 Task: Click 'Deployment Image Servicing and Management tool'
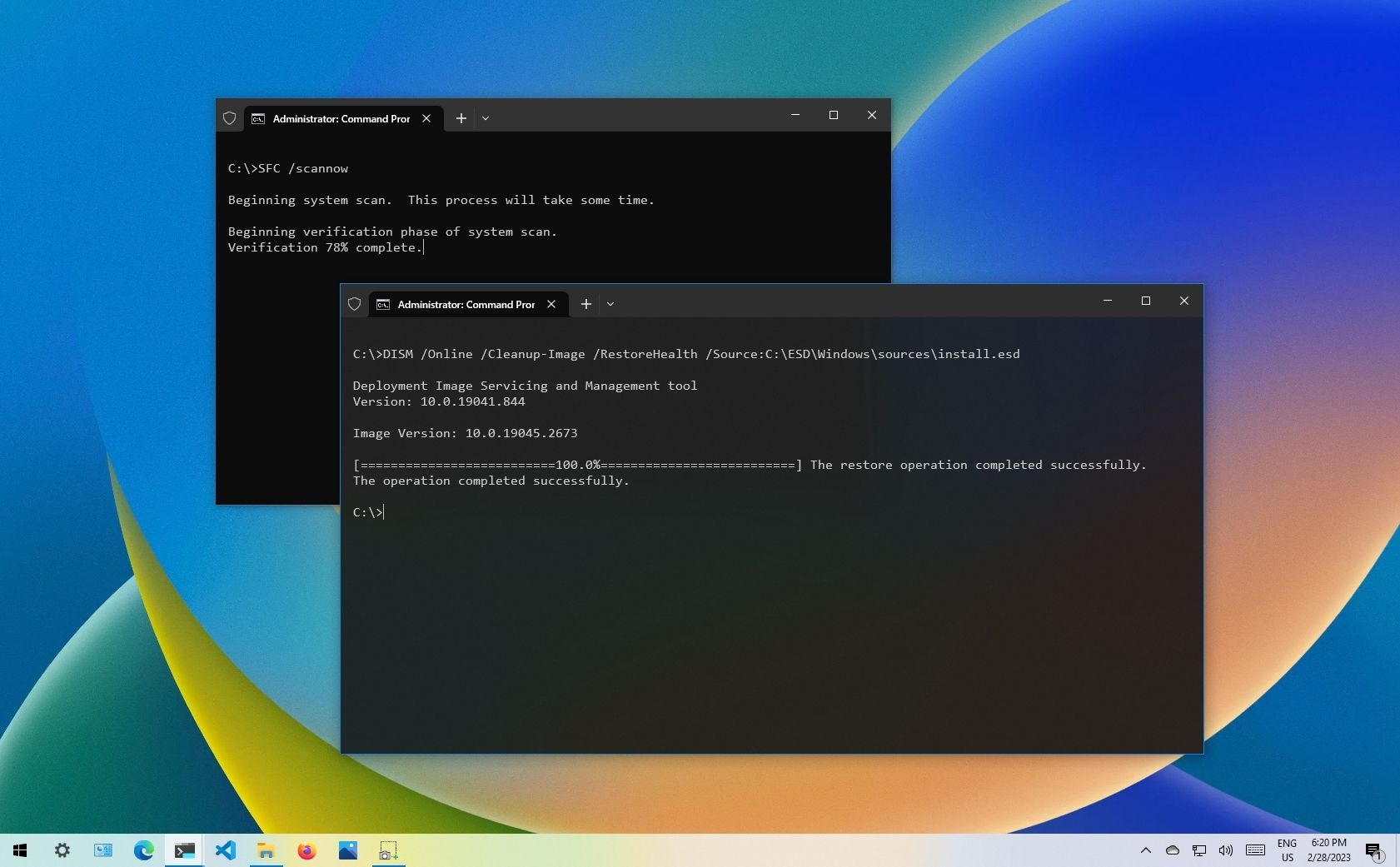pyautogui.click(x=525, y=386)
